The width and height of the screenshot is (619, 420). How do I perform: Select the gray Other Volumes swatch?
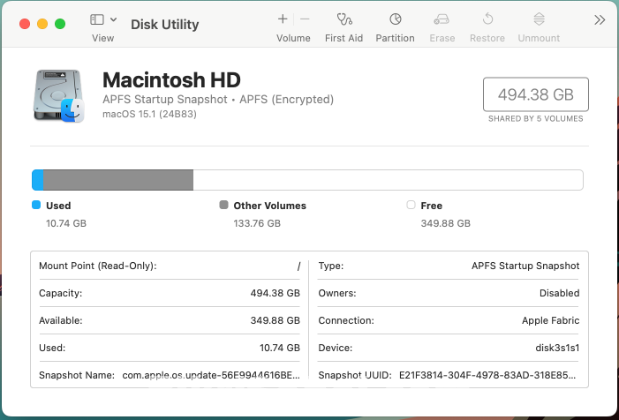(x=224, y=205)
